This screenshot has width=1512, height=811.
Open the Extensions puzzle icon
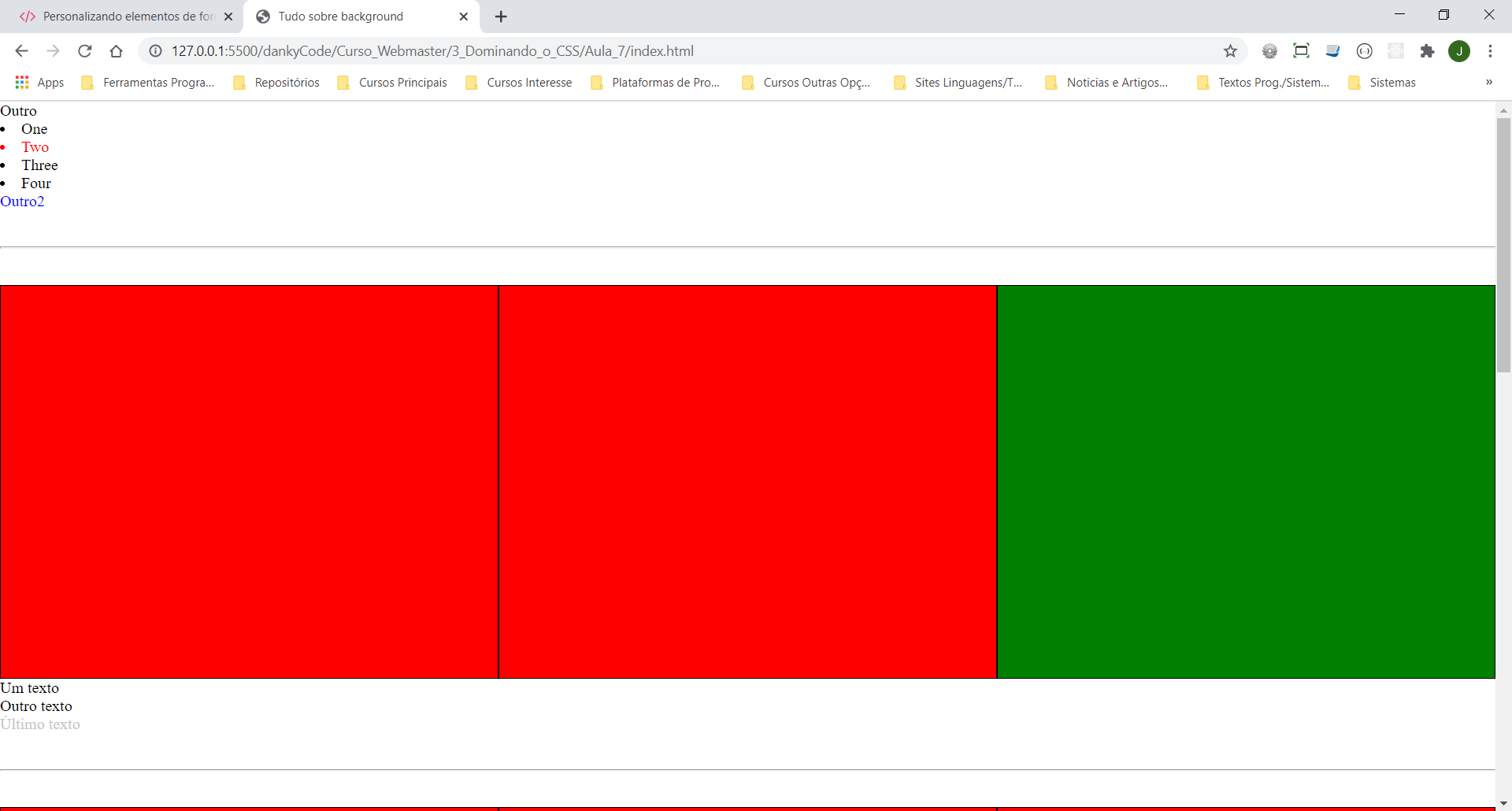[x=1427, y=51]
